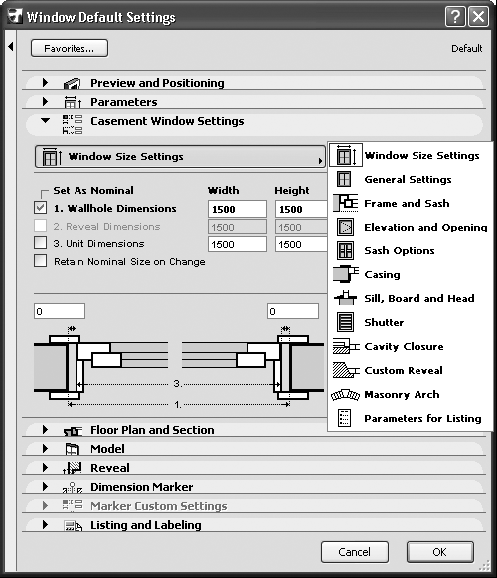The image size is (497, 578).
Task: Pick the Sill, Board and Head icon
Action: tap(345, 298)
